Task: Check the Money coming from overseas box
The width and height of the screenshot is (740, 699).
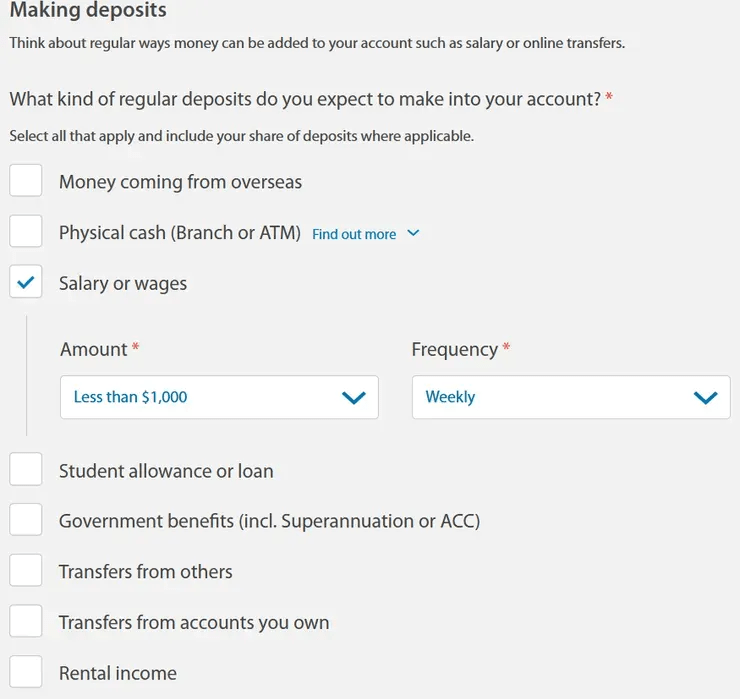Action: 25,180
